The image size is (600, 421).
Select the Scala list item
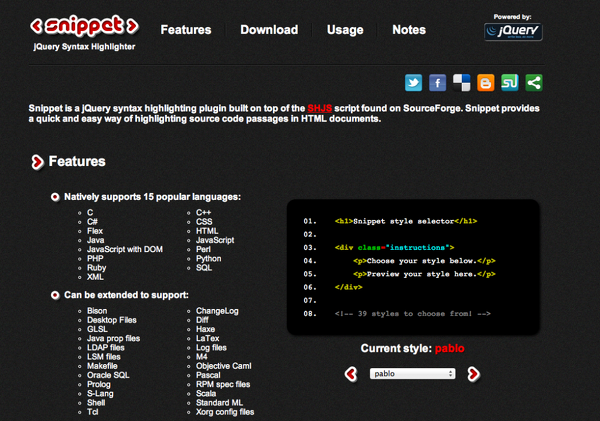(206, 393)
